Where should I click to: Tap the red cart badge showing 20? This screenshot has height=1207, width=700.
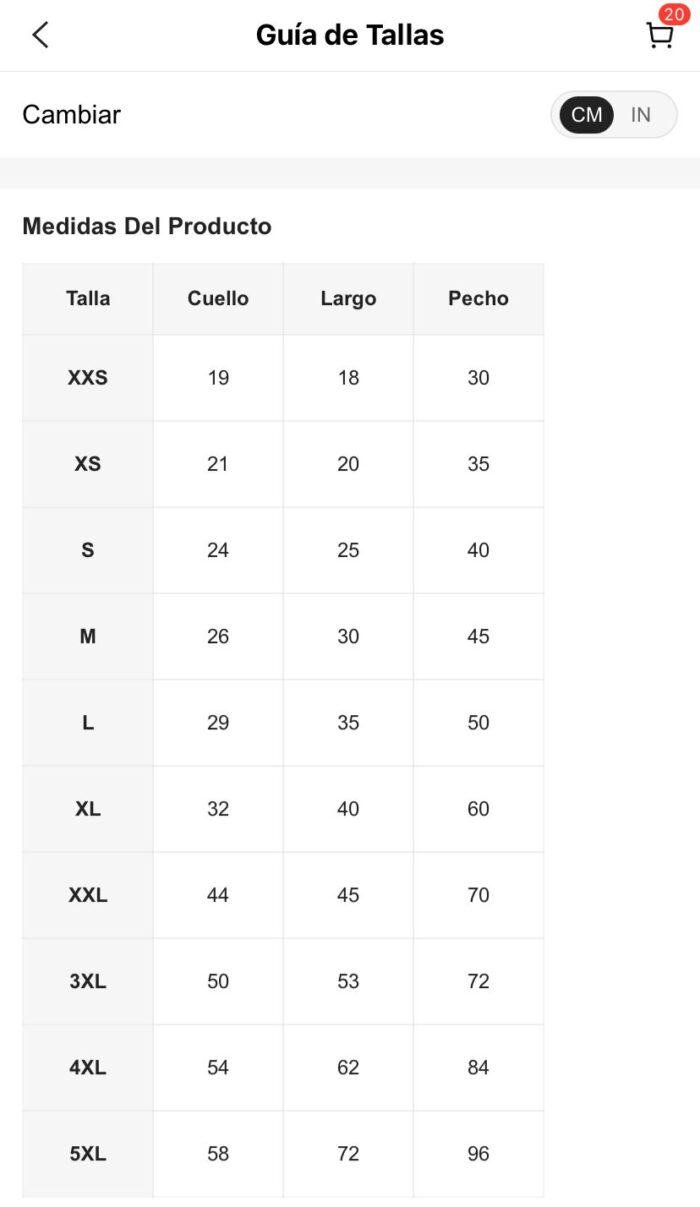click(673, 15)
